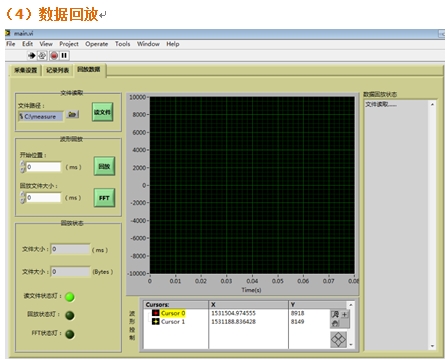Click the diamond cursor mover pad
Screen dimensions: 446x360
tap(338, 340)
